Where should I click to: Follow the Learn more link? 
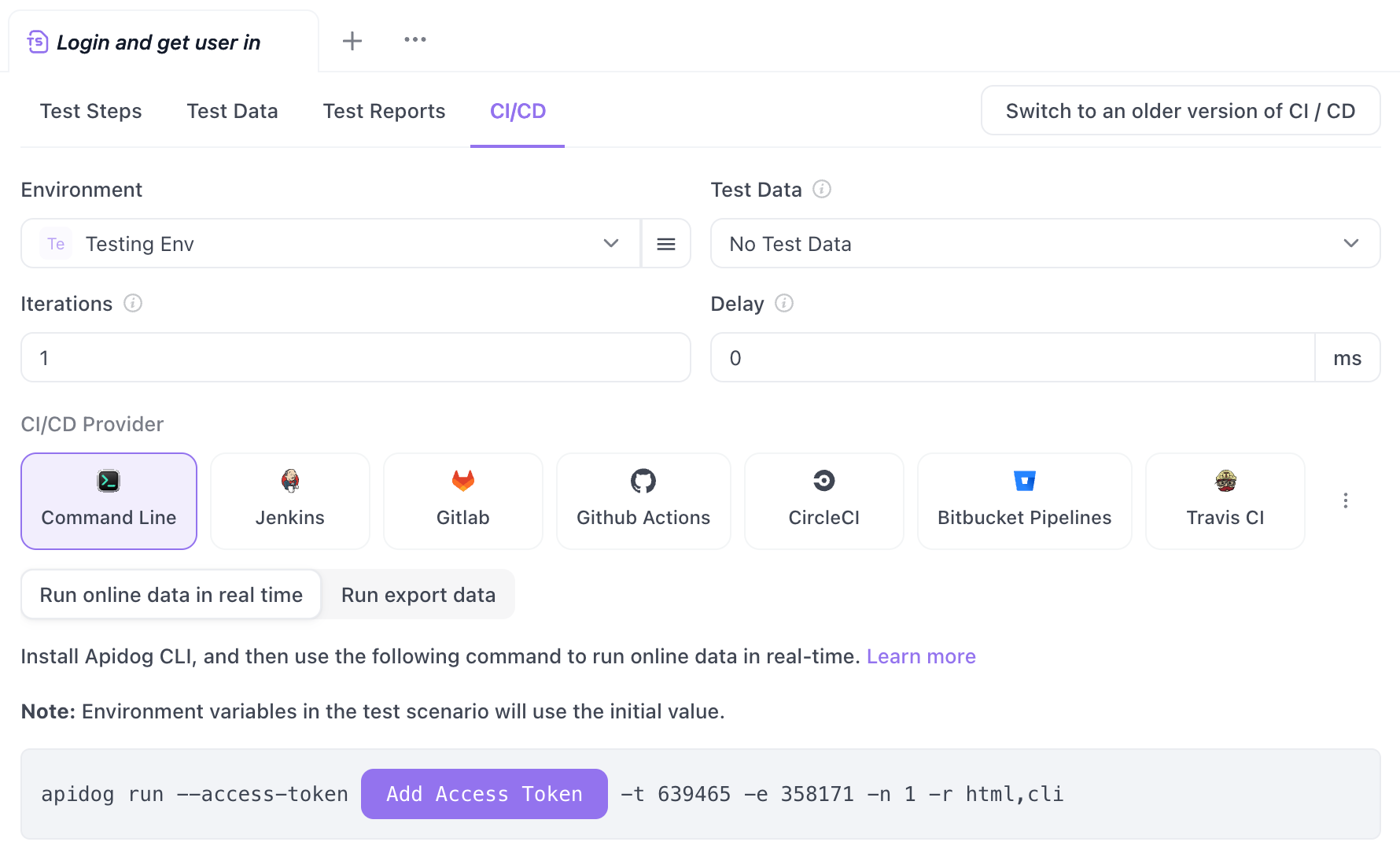(921, 656)
